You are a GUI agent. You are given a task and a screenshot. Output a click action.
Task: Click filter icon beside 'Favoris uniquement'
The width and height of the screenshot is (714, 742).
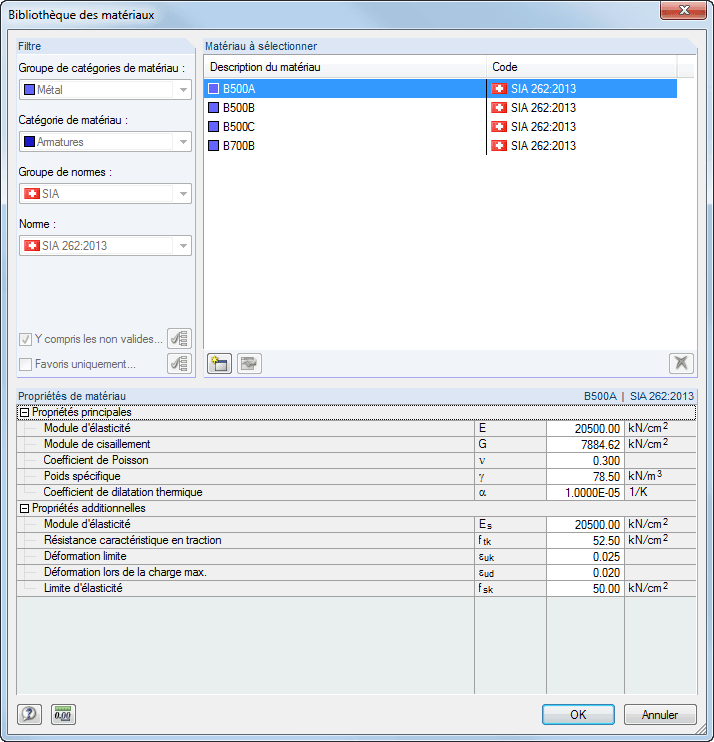click(179, 363)
